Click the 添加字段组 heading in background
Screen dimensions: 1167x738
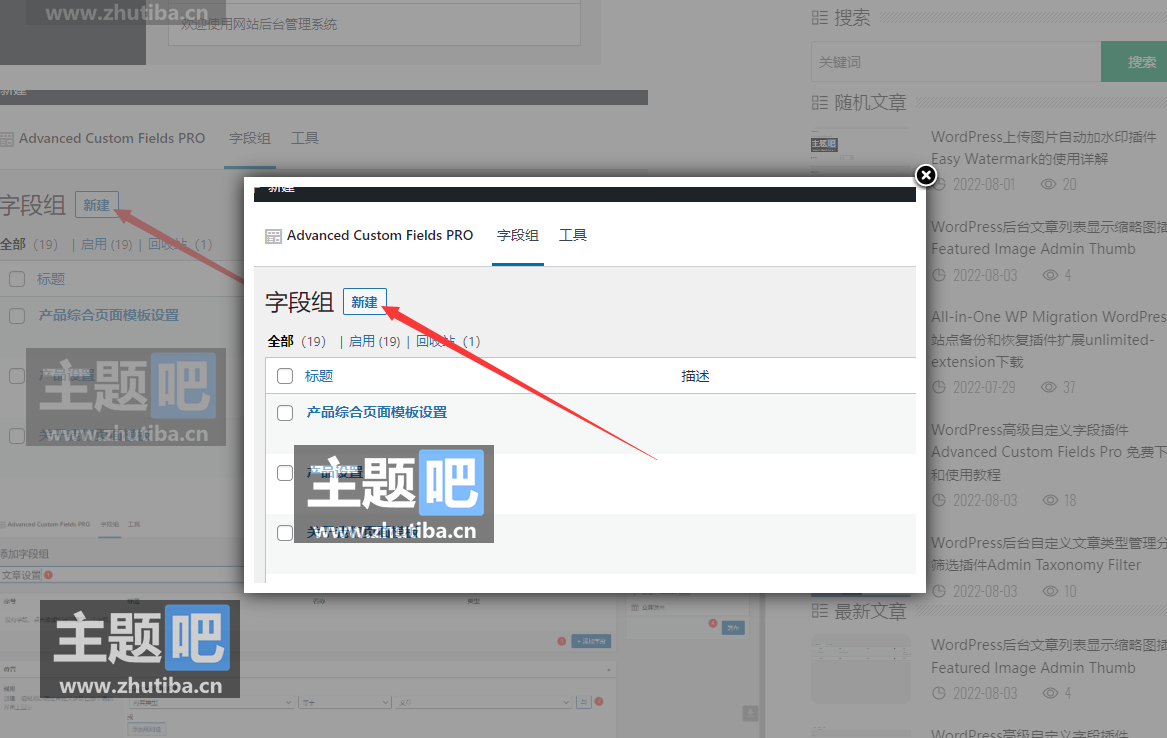pos(25,554)
